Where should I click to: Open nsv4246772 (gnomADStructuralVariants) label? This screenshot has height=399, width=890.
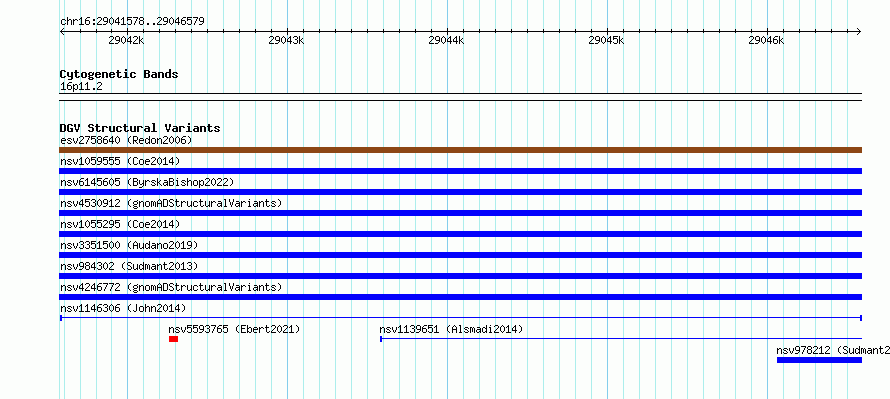point(171,287)
